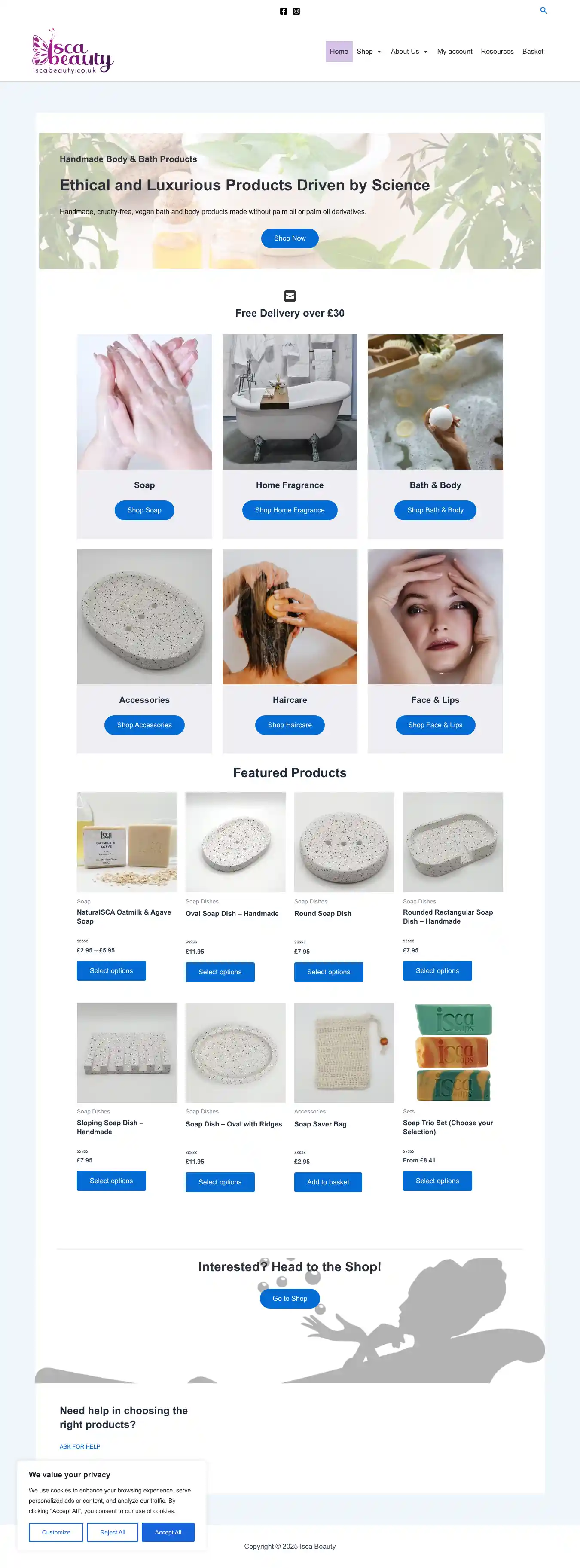Click the Shop Now banner button

[x=290, y=238]
